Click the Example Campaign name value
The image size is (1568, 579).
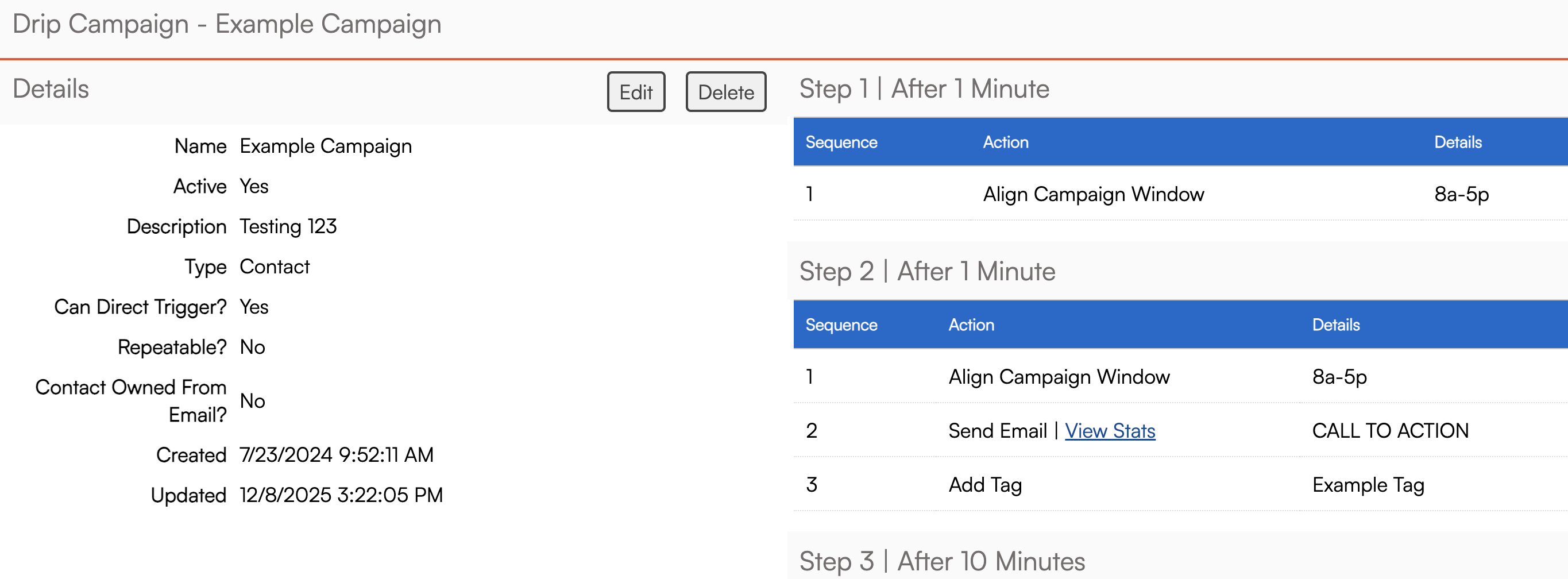(x=326, y=146)
